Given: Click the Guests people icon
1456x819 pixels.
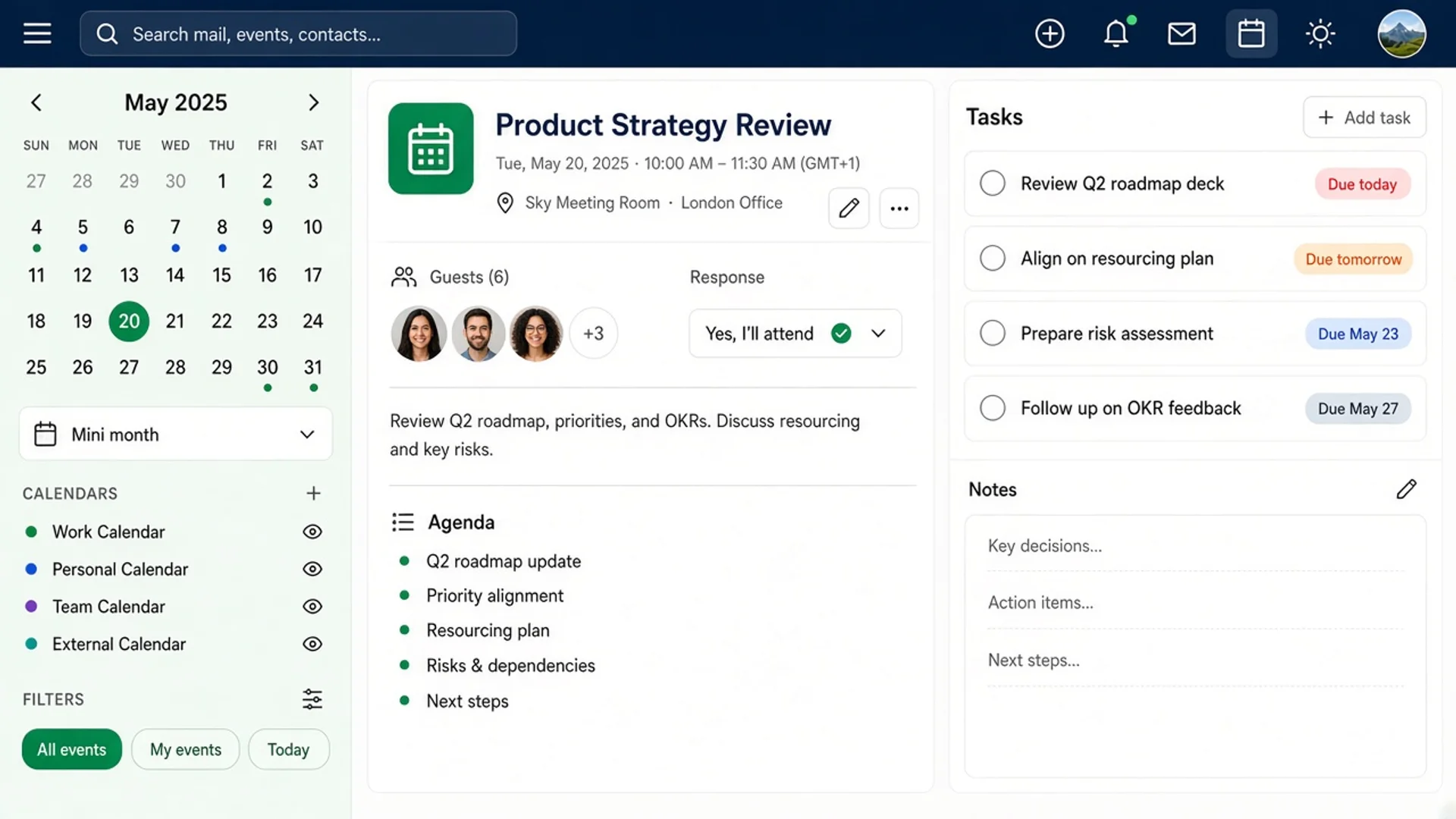Looking at the screenshot, I should pos(404,277).
